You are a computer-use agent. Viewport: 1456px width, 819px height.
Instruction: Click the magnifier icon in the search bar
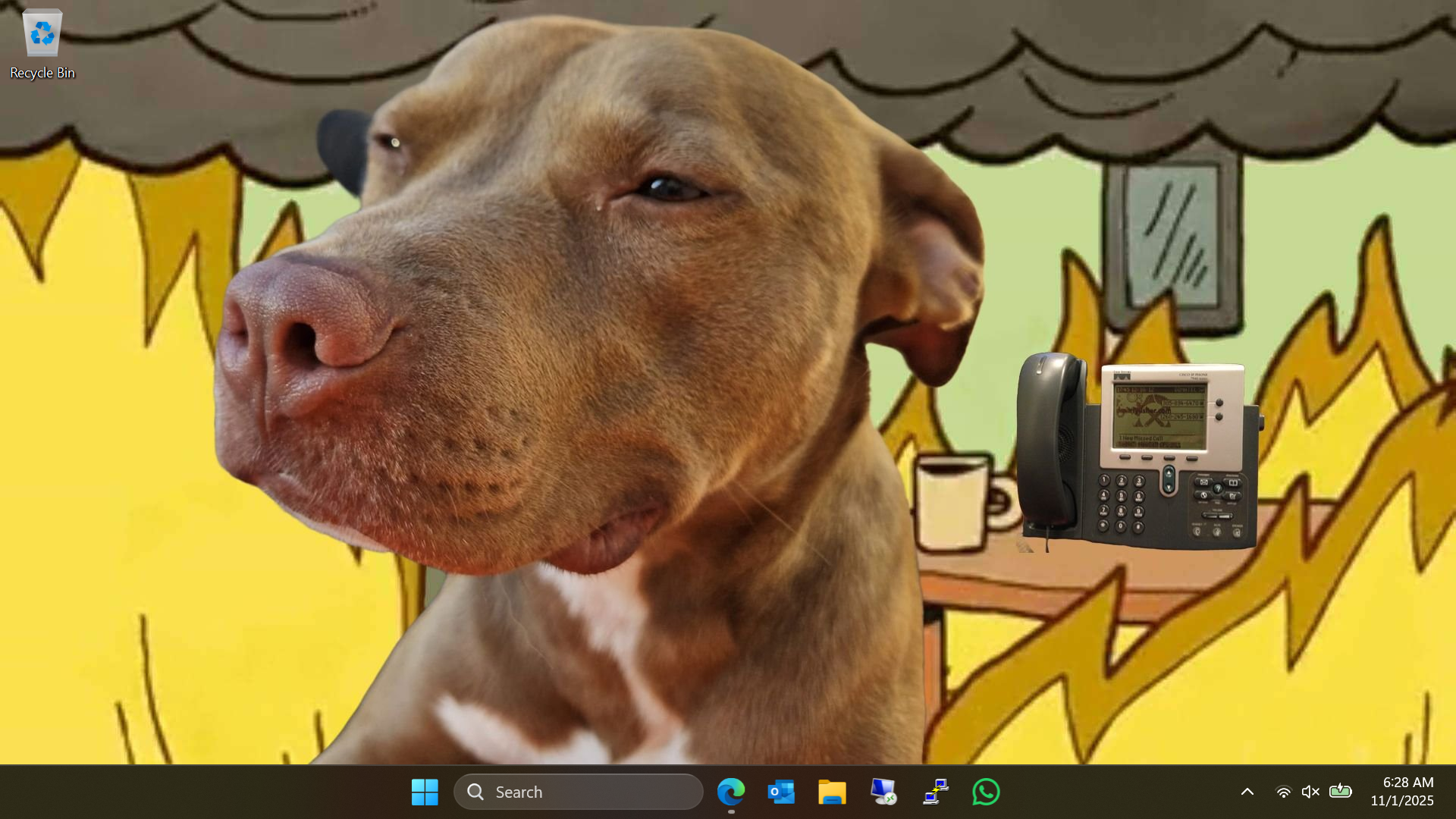pos(475,791)
